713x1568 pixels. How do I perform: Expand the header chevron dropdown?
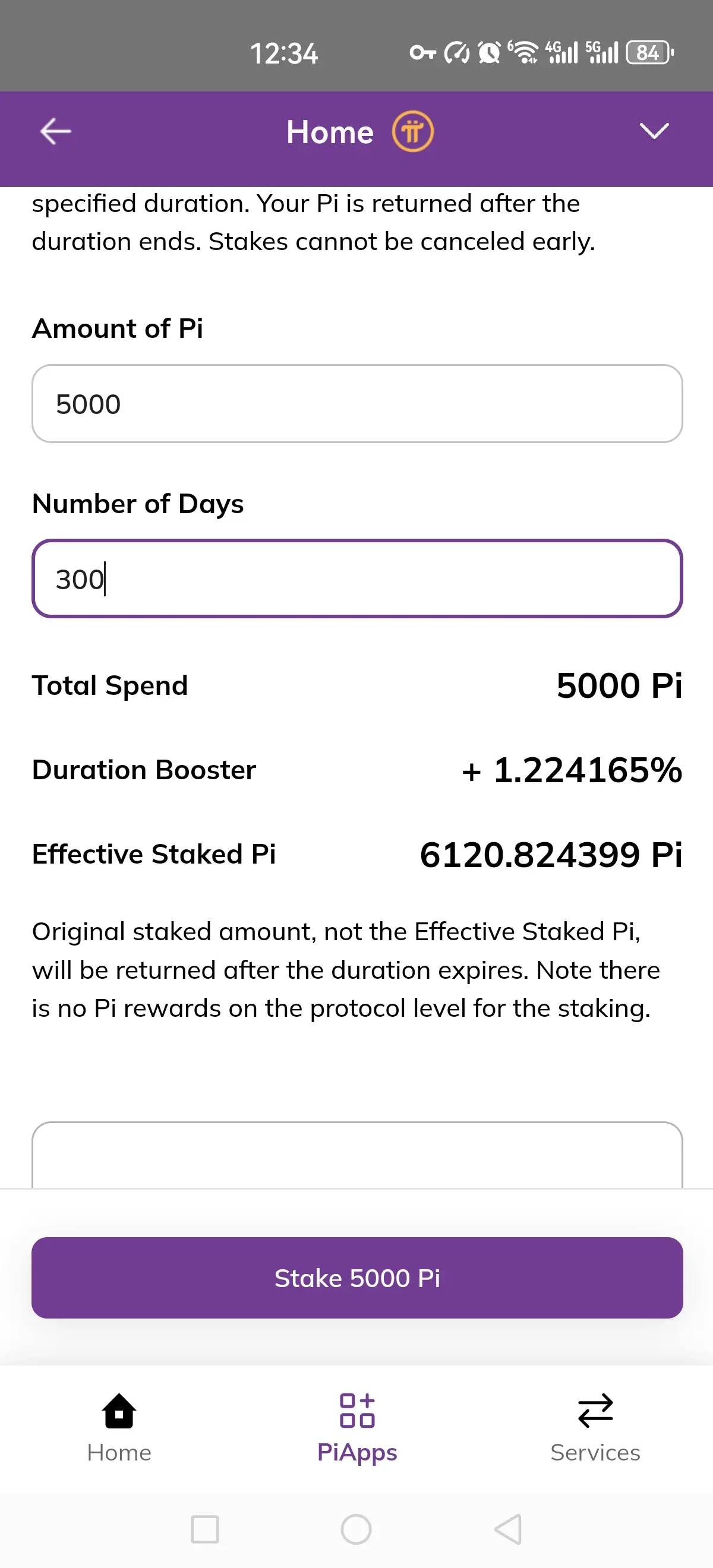click(654, 131)
